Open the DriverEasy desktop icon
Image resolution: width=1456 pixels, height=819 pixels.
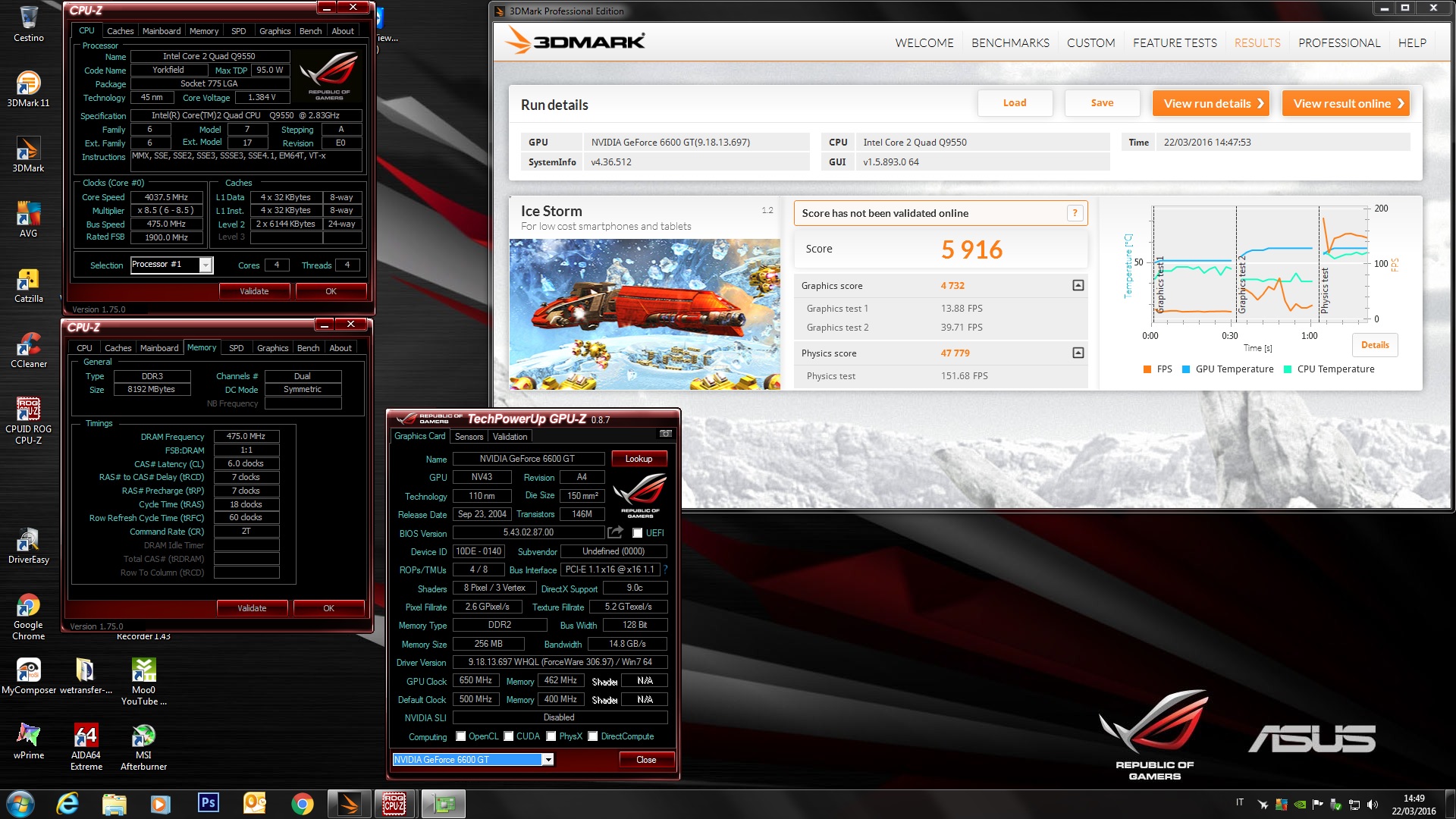coord(28,546)
